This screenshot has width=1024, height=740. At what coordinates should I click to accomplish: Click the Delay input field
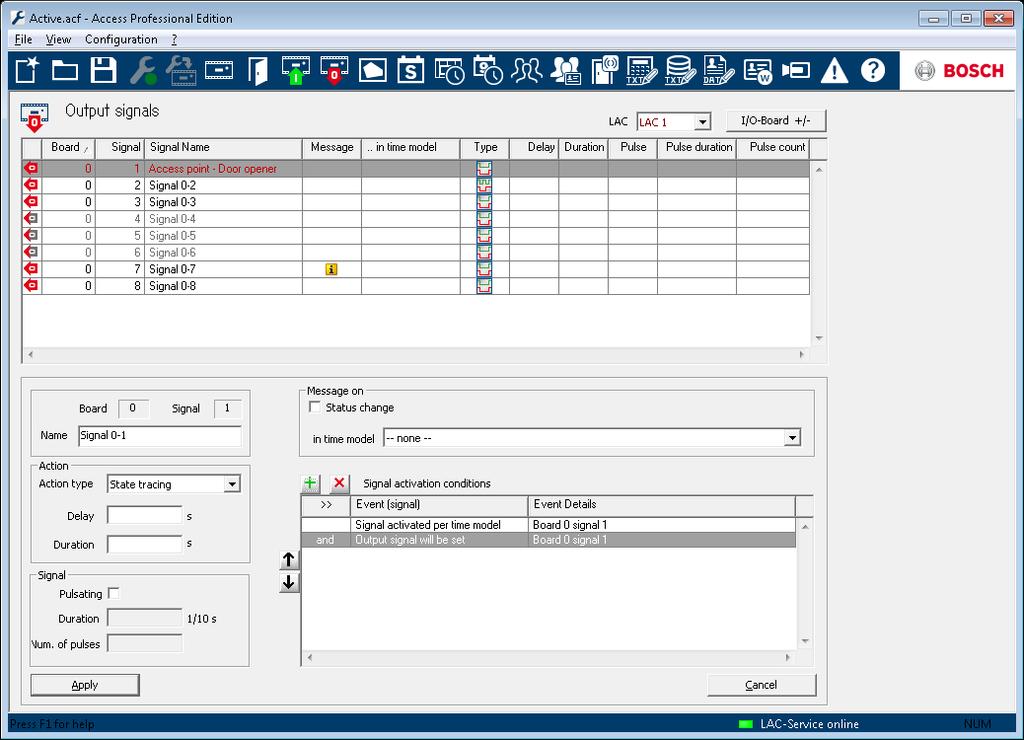coord(144,515)
